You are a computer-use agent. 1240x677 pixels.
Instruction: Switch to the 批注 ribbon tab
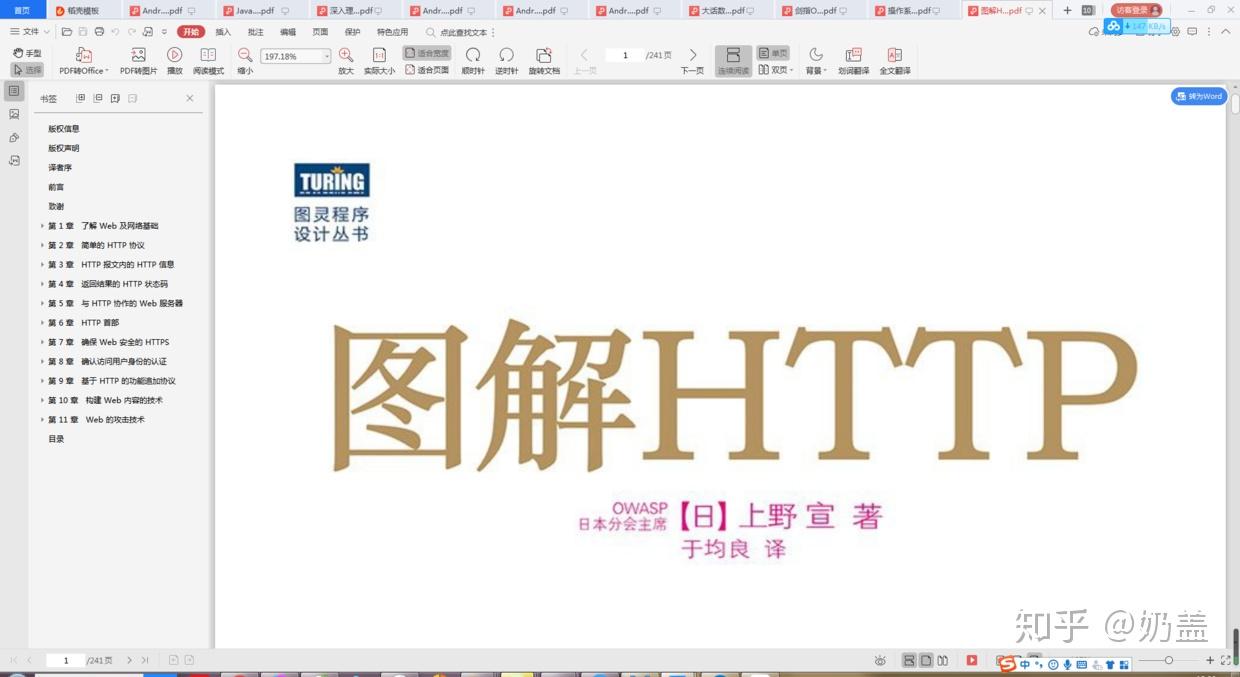[255, 32]
